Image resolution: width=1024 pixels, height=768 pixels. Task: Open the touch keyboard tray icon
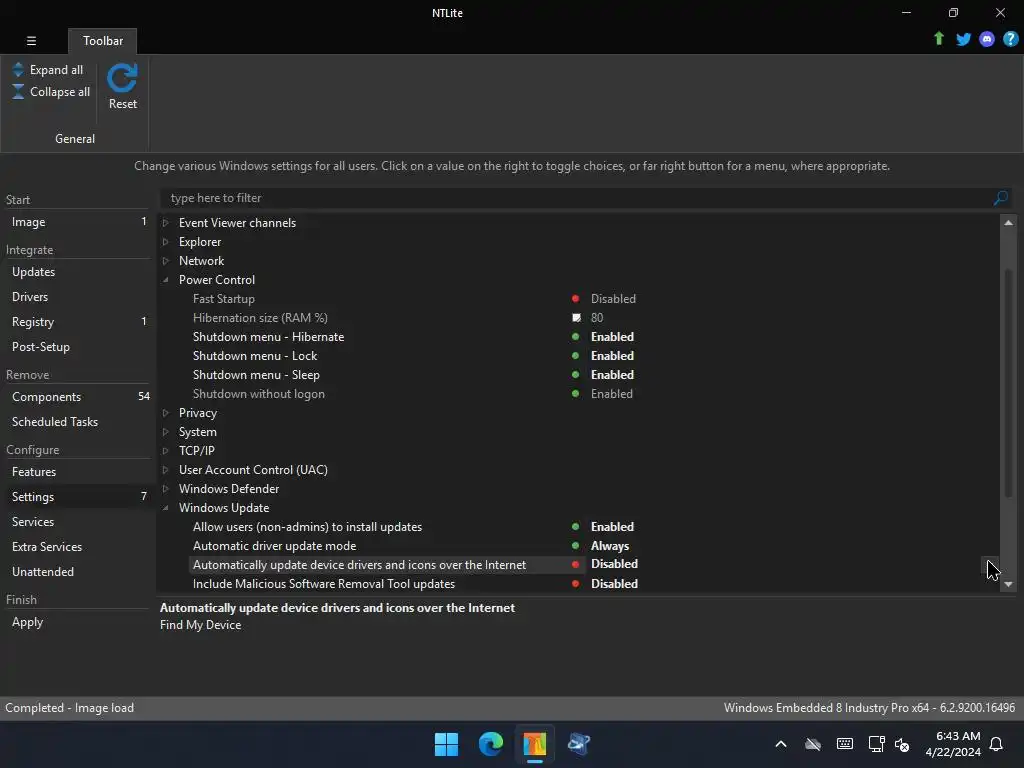point(844,744)
